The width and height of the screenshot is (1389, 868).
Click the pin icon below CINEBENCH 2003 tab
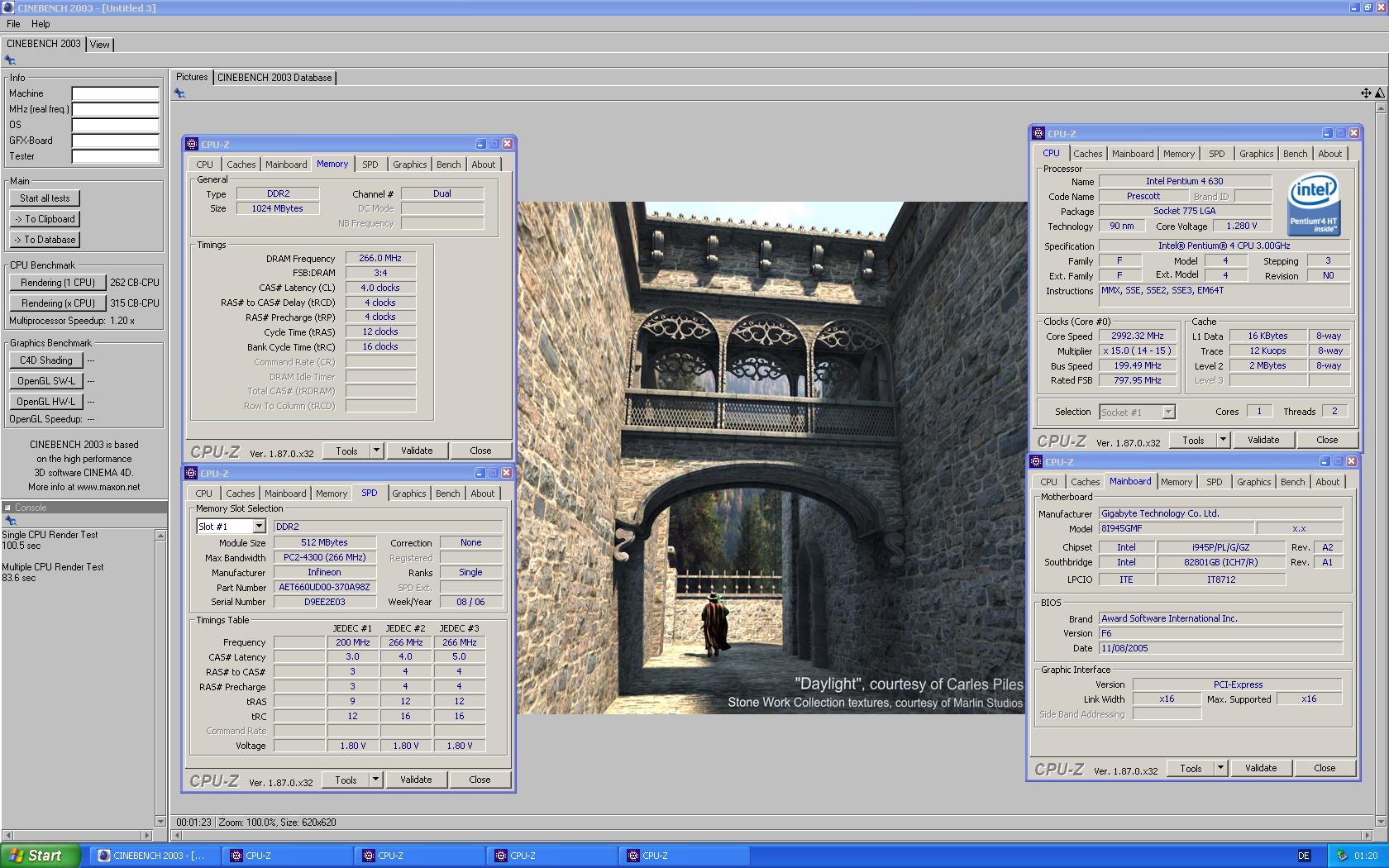(x=10, y=60)
